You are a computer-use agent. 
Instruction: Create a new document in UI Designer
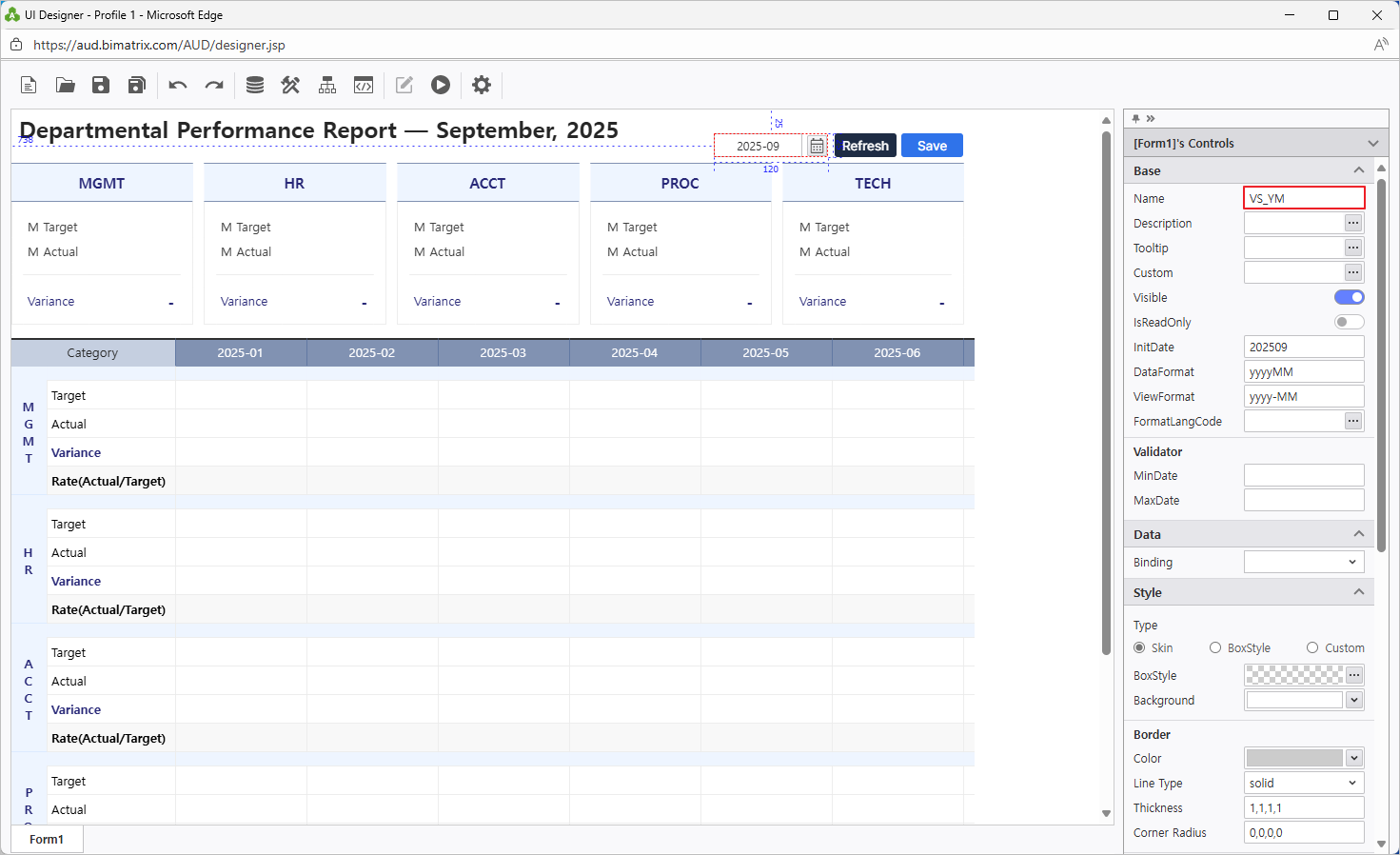28,85
